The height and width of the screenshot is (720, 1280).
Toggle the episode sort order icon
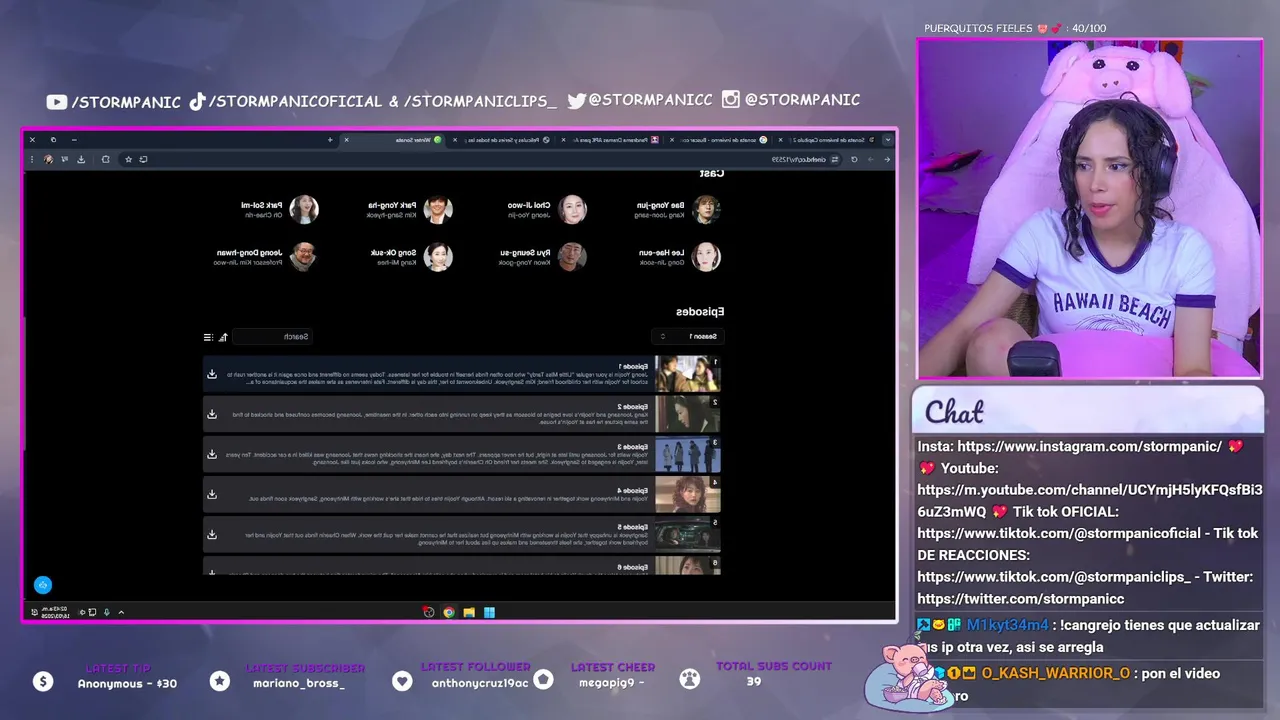coord(223,337)
